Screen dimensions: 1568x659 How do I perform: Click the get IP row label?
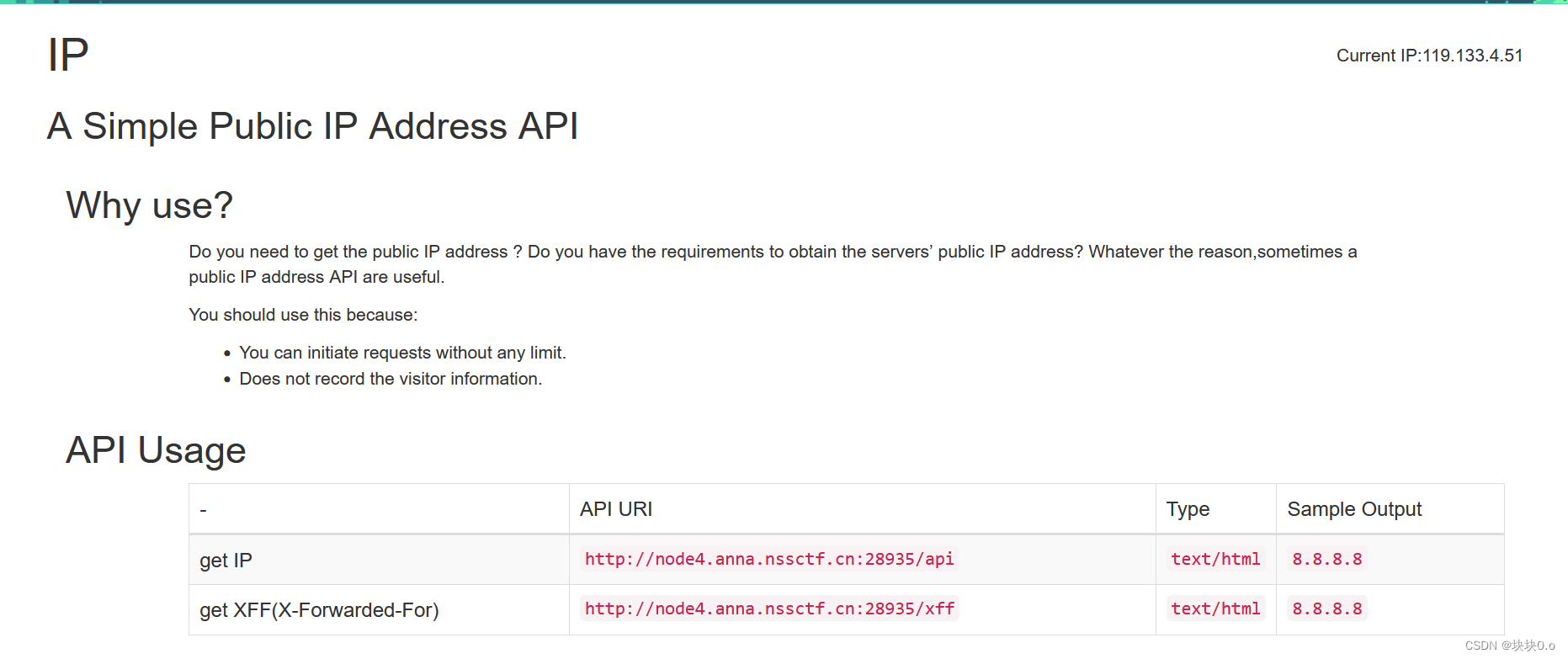(x=226, y=561)
